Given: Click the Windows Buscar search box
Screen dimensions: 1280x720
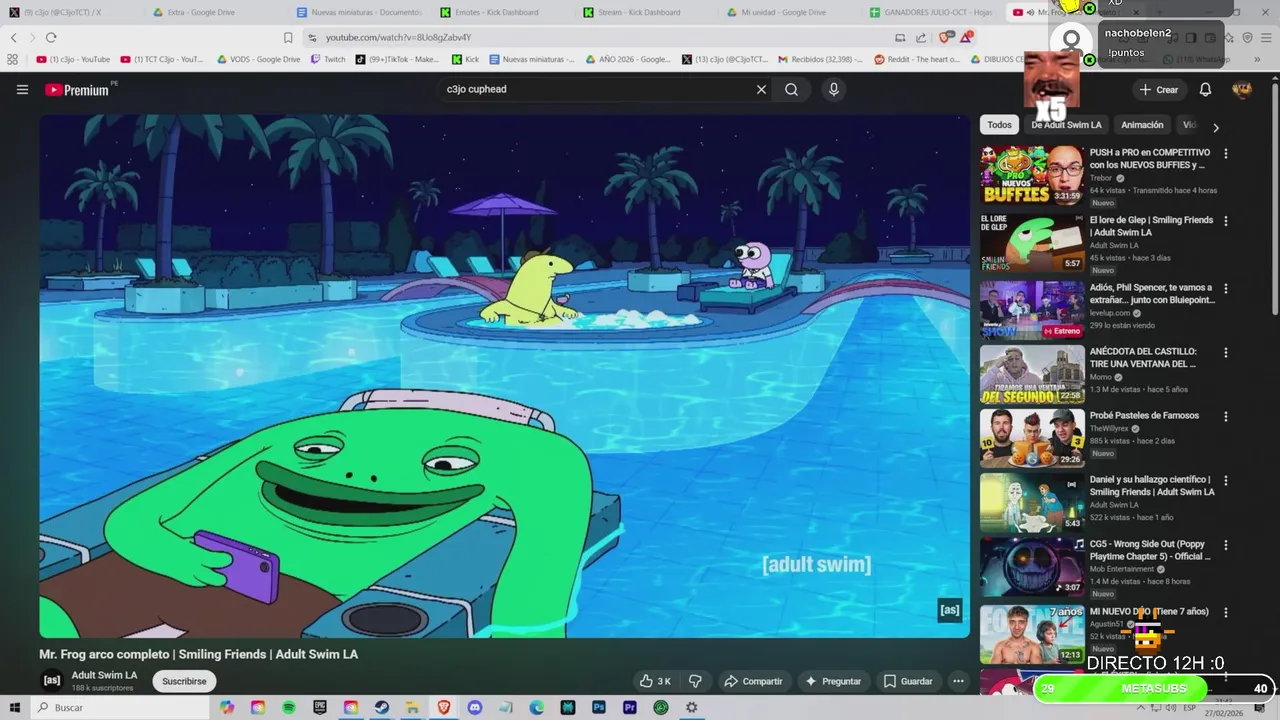Looking at the screenshot, I should 120,707.
